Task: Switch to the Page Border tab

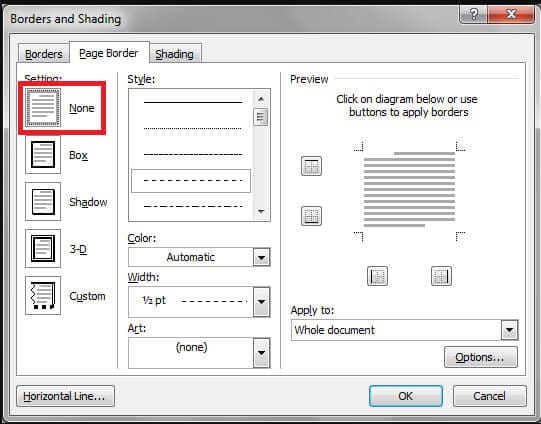Action: coord(109,53)
